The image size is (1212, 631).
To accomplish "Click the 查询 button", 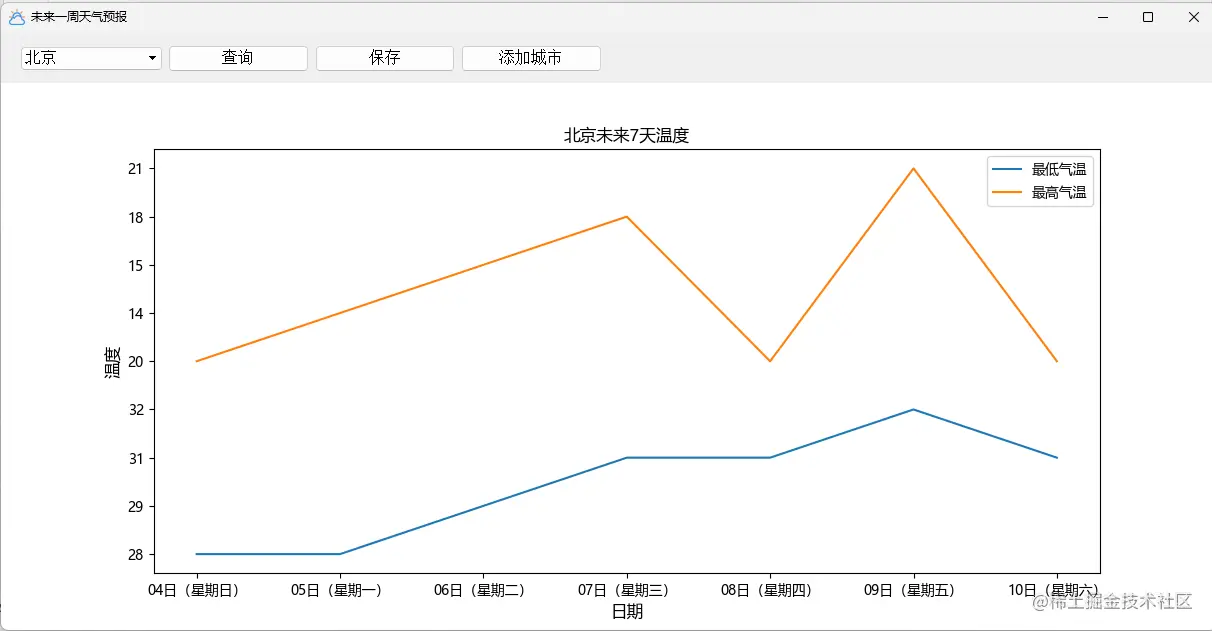I will 238,58.
